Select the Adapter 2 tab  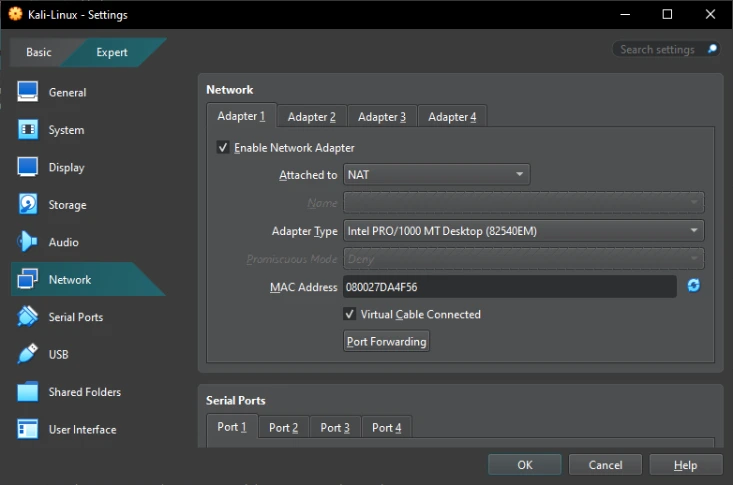tap(312, 116)
